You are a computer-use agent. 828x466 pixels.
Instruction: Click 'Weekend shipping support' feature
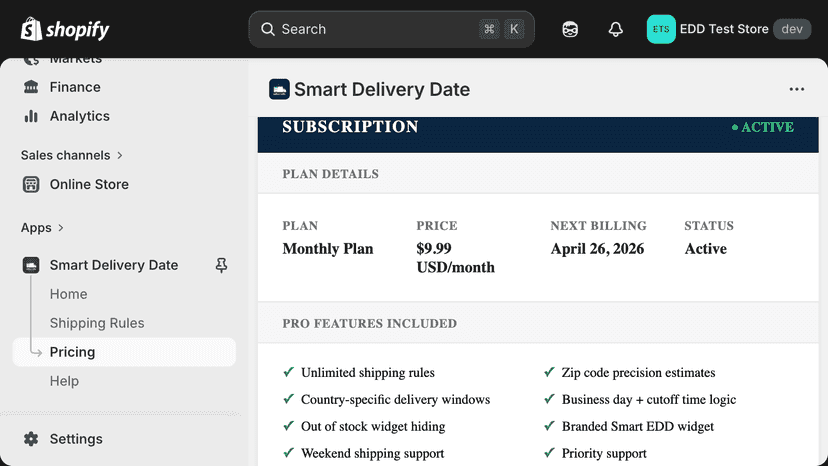(x=372, y=453)
